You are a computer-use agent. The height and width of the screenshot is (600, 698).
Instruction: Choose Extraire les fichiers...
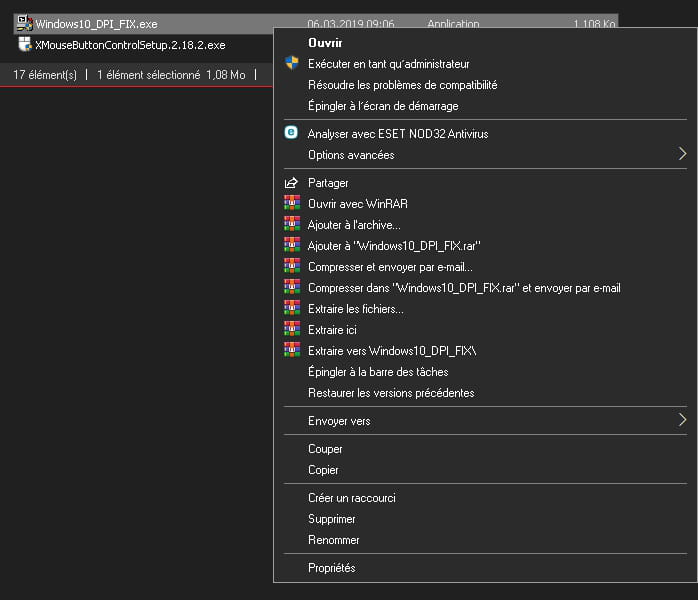pos(485,309)
